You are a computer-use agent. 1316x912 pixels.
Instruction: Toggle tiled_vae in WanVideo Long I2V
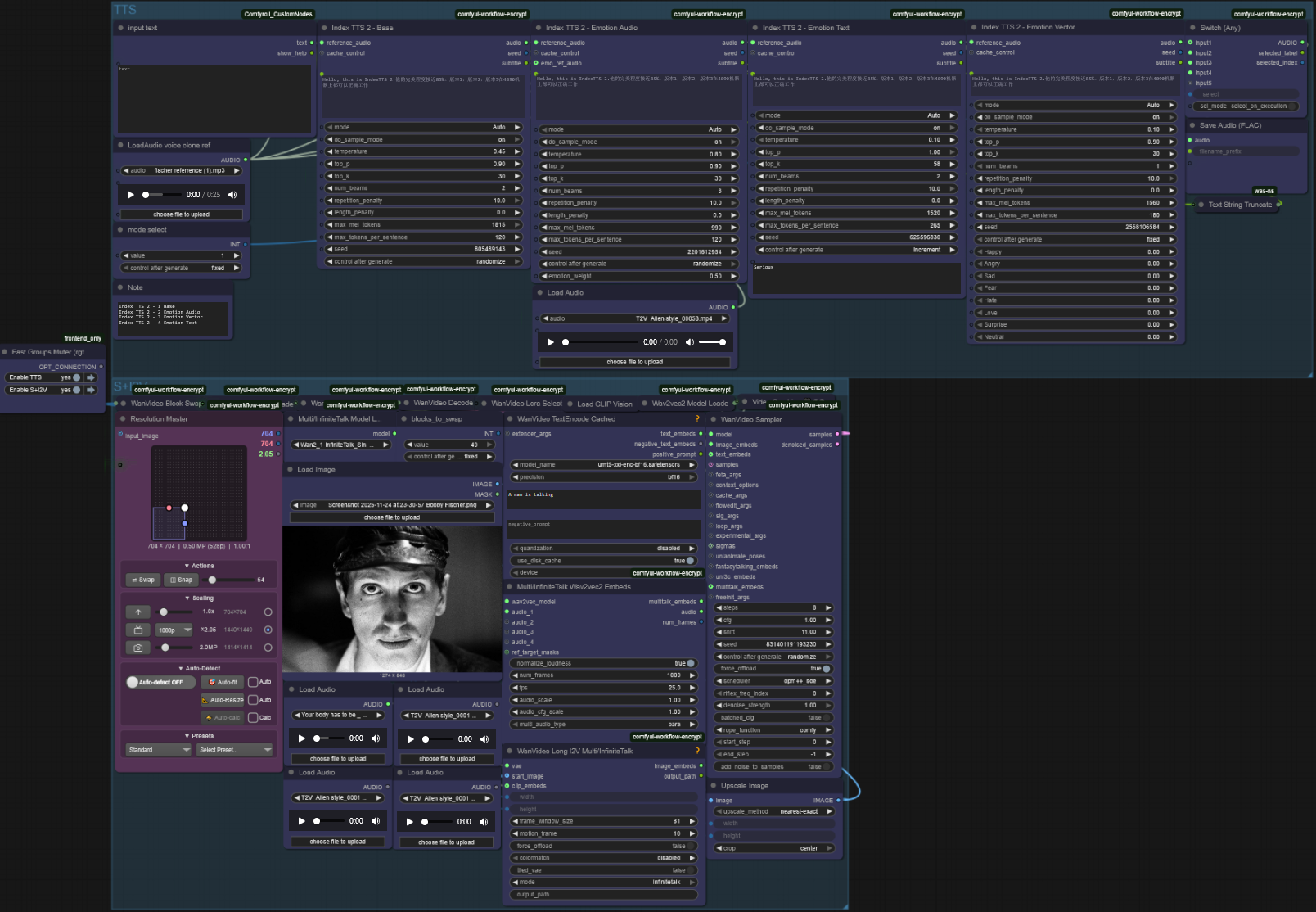point(604,870)
